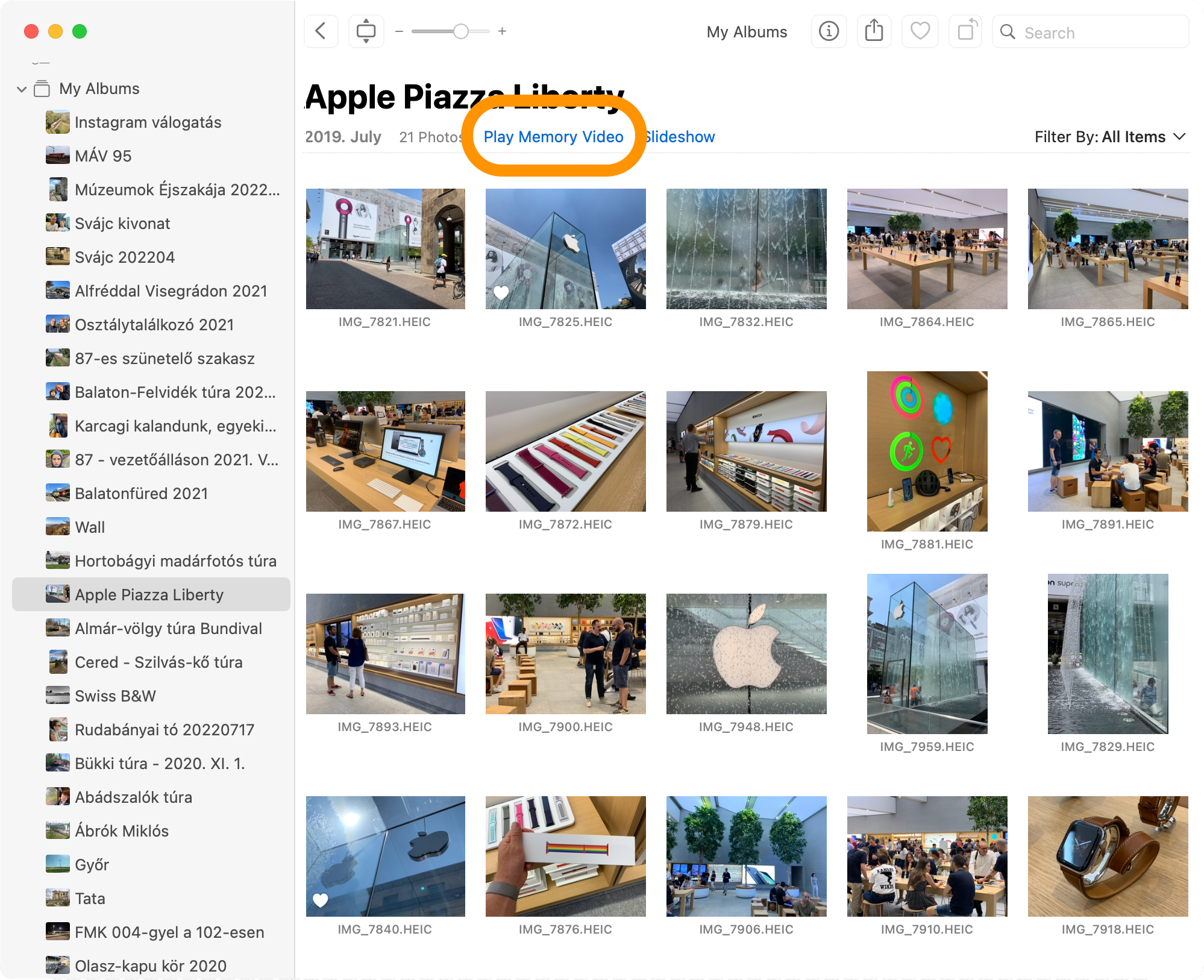Image resolution: width=1204 pixels, height=980 pixels.
Task: Collapse the My Albums sidebar group
Action: coord(22,89)
